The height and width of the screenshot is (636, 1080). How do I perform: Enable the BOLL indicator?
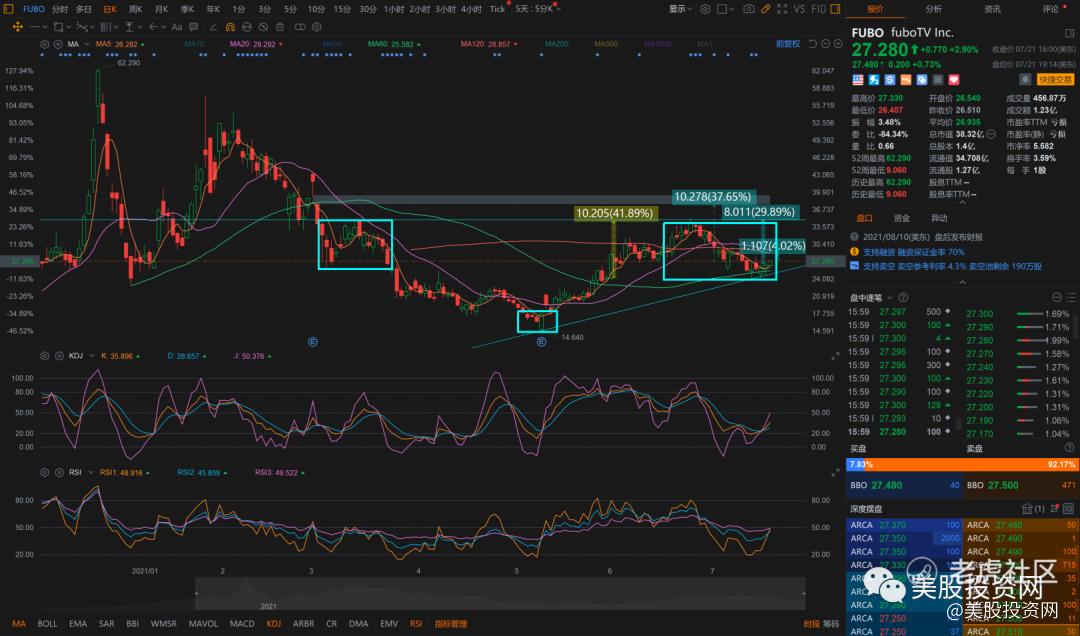48,624
